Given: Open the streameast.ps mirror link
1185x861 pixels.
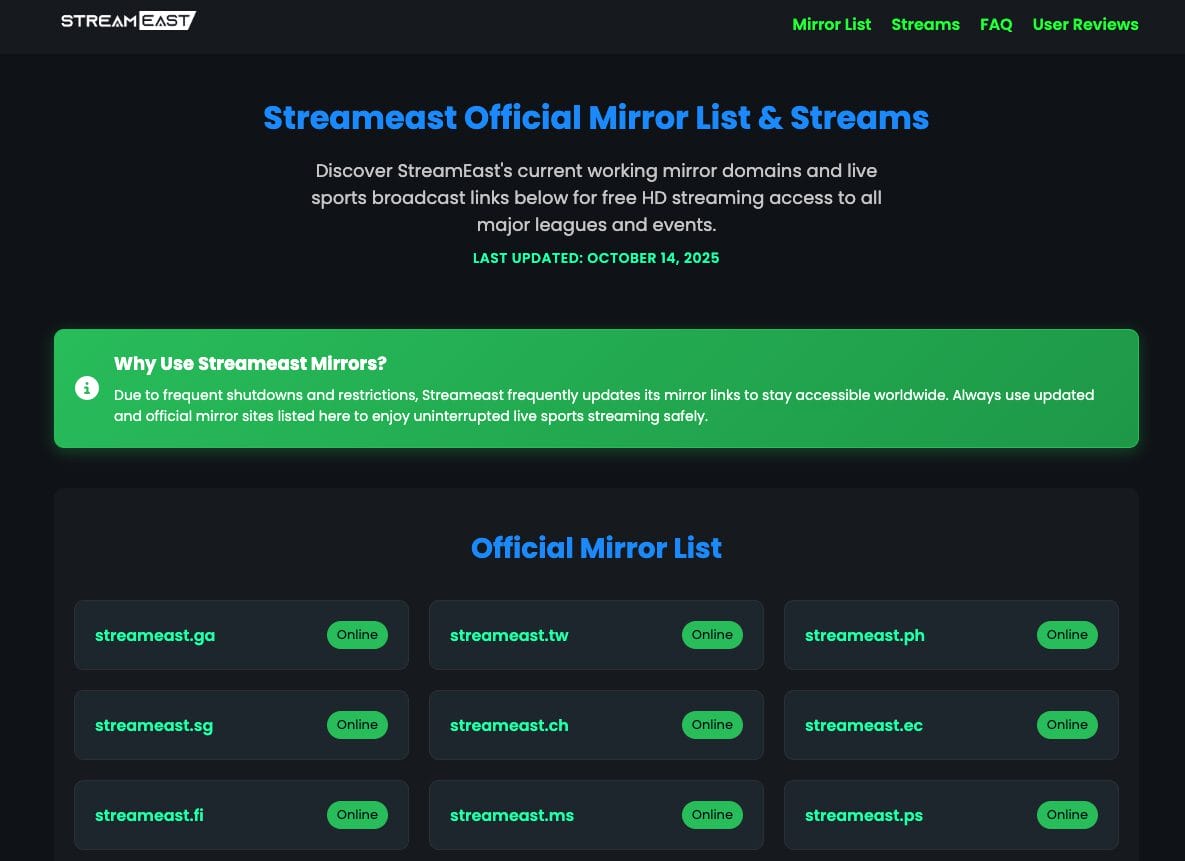Looking at the screenshot, I should [864, 815].
